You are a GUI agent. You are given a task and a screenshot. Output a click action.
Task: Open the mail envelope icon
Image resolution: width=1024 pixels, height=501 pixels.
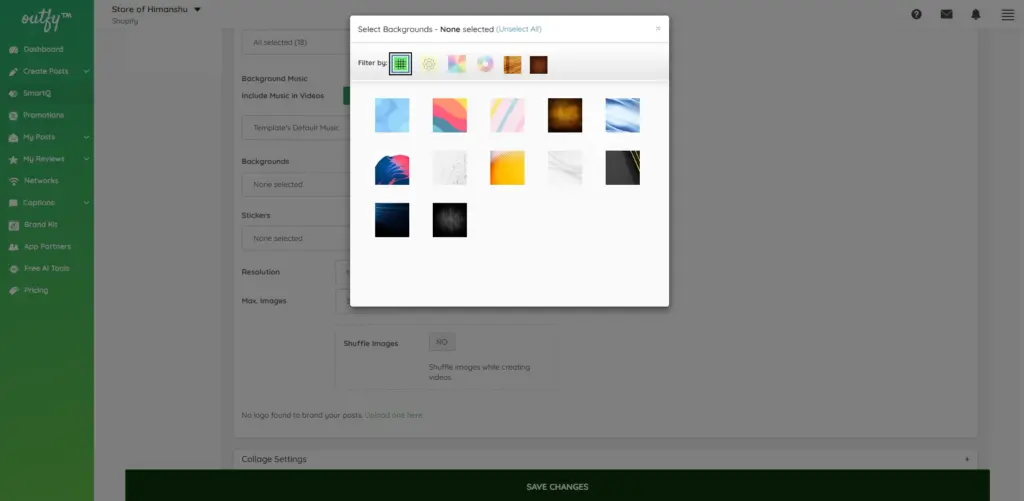(x=946, y=14)
